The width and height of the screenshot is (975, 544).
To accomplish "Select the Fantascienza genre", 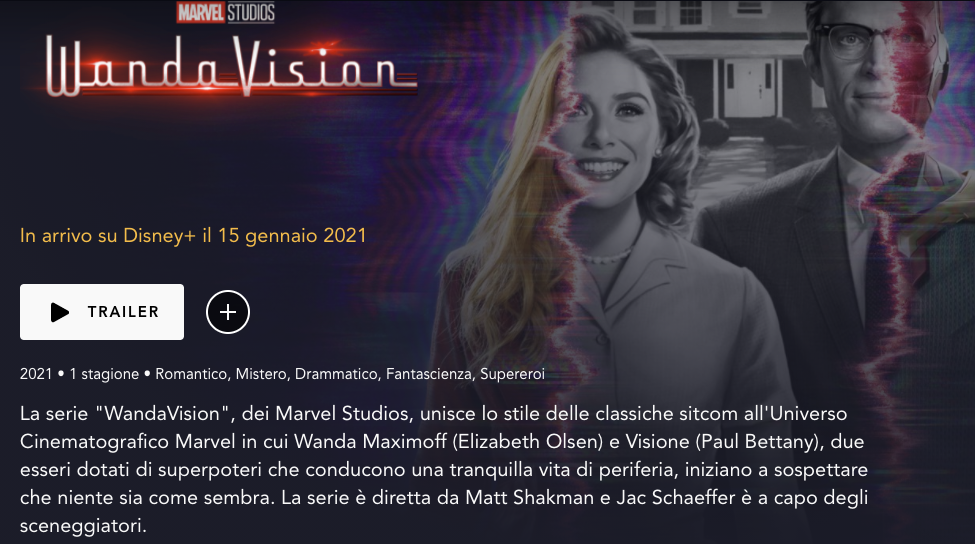I will [430, 374].
